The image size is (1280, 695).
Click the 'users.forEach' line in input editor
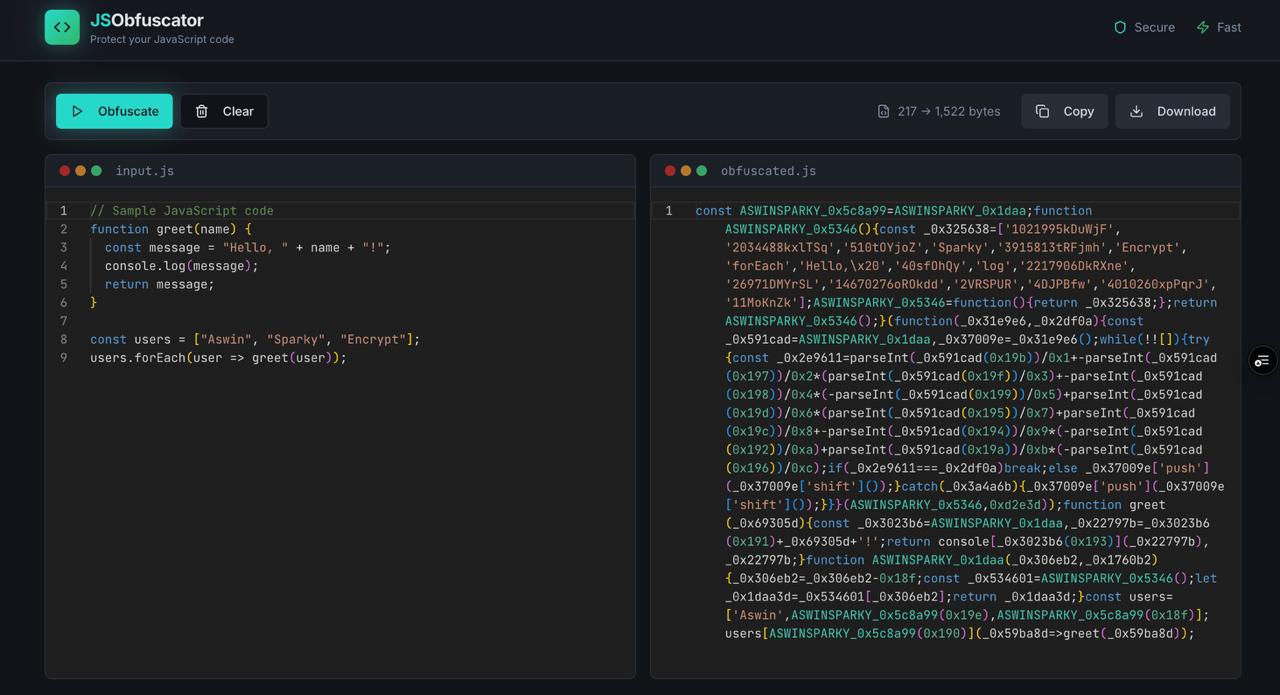[218, 358]
